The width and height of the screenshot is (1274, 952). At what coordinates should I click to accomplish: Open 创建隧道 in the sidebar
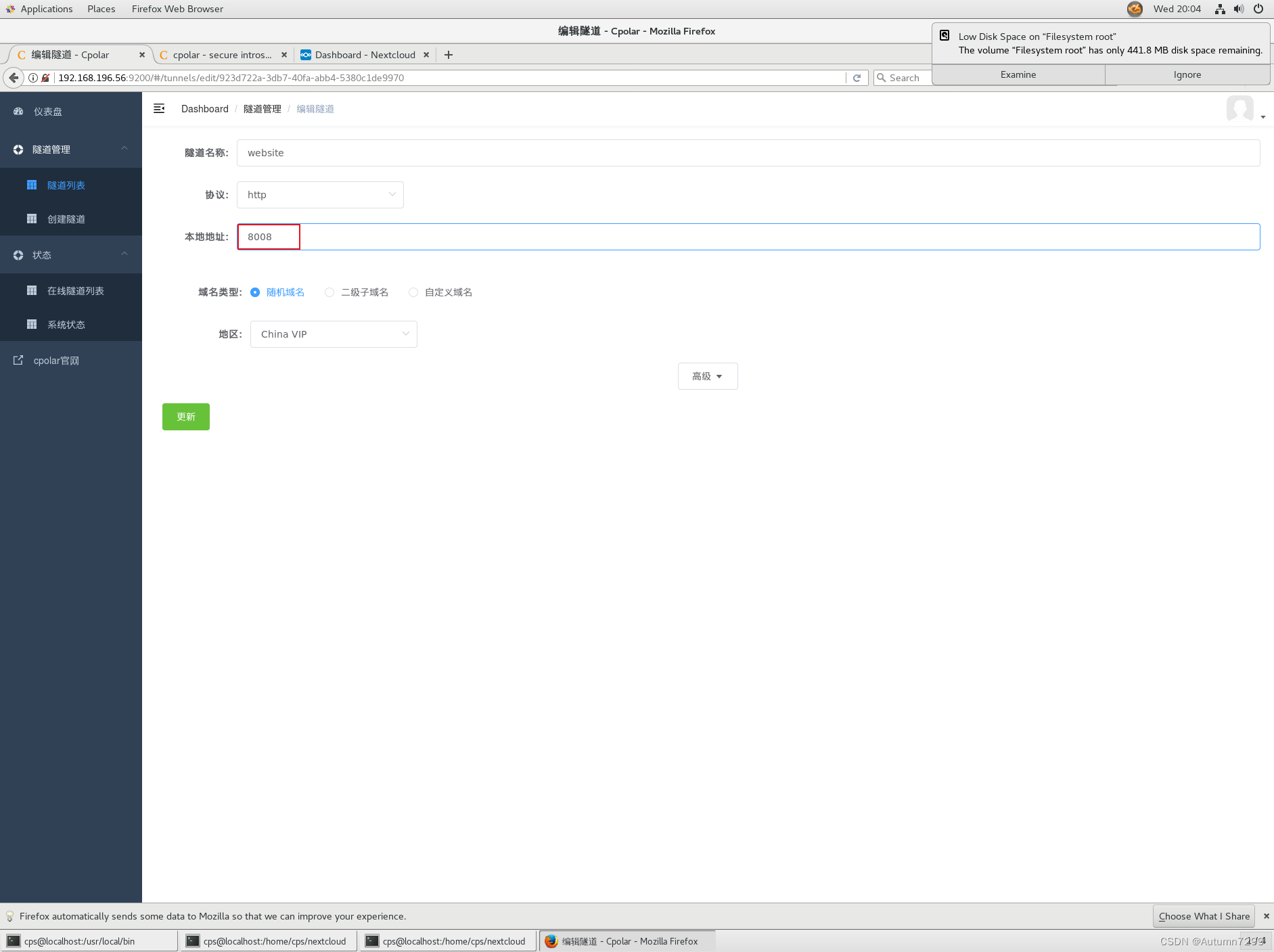point(71,219)
